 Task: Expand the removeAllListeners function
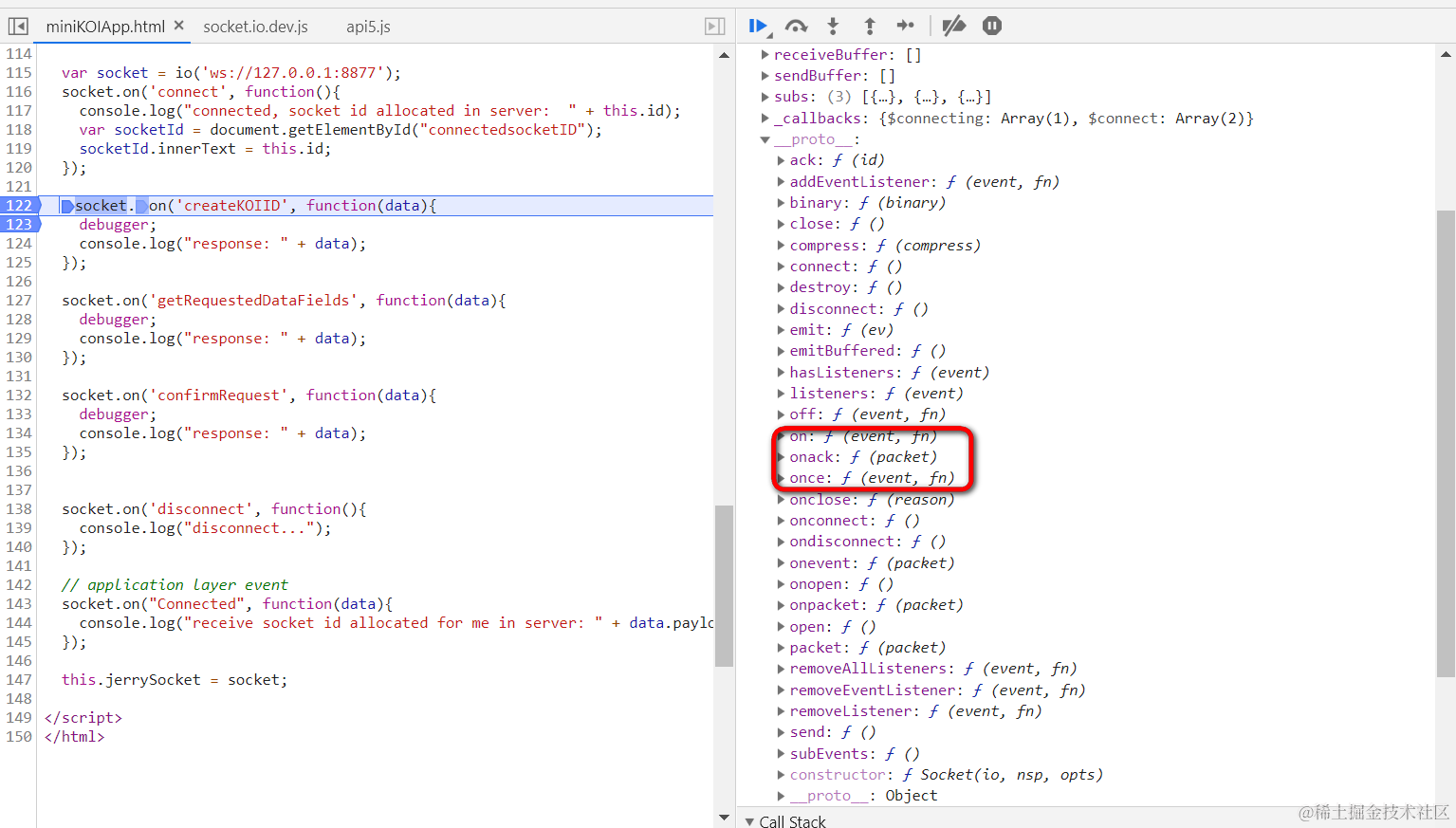click(781, 669)
